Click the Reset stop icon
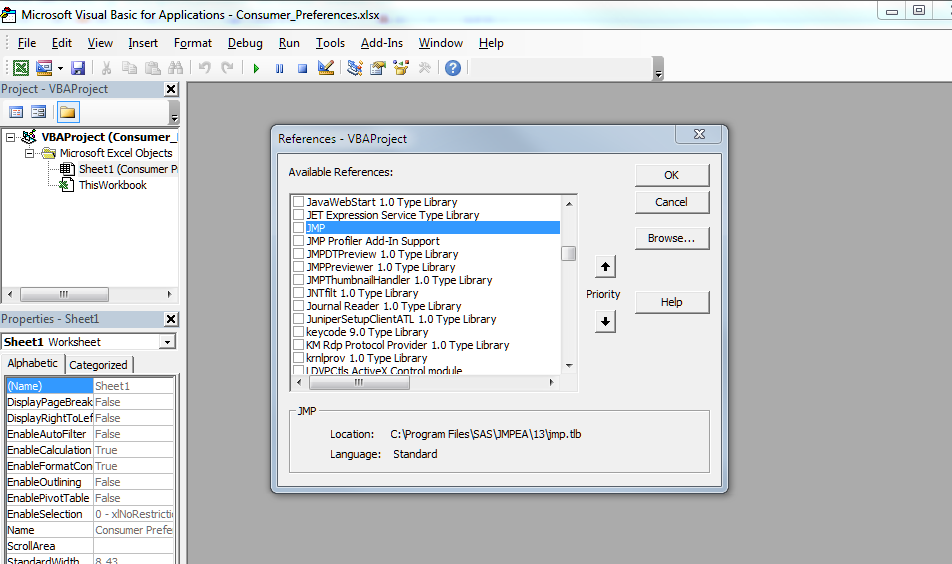Image resolution: width=952 pixels, height=564 pixels. pyautogui.click(x=302, y=69)
